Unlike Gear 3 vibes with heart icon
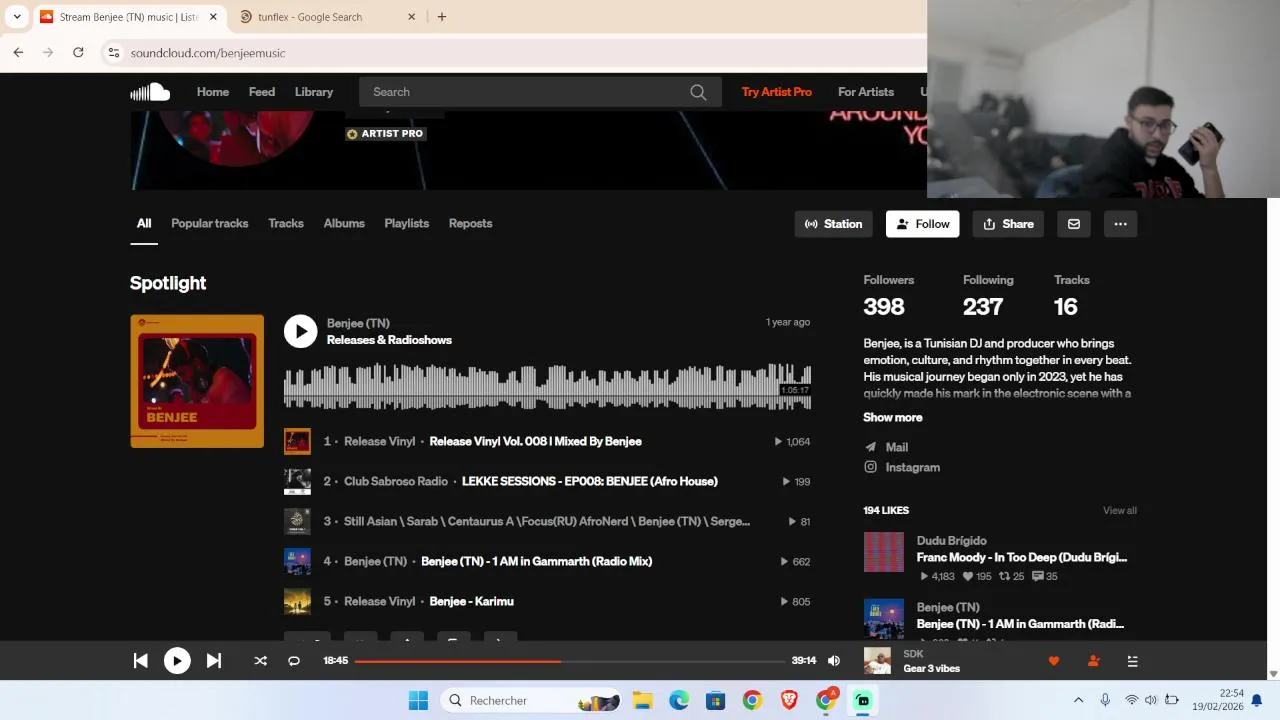The width and height of the screenshot is (1280, 720). (x=1053, y=661)
